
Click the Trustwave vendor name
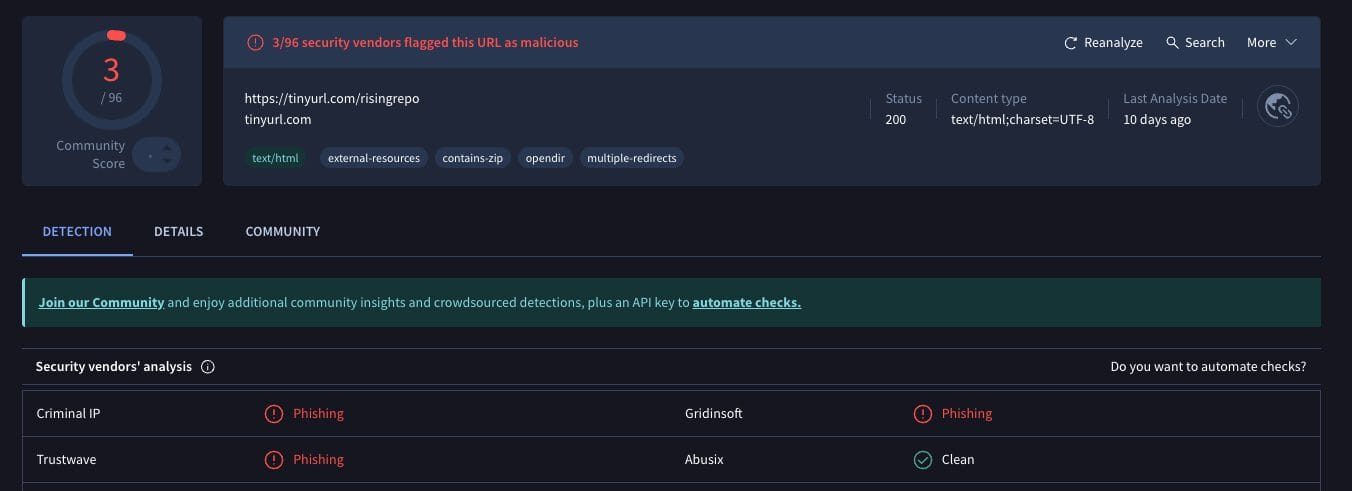click(66, 460)
